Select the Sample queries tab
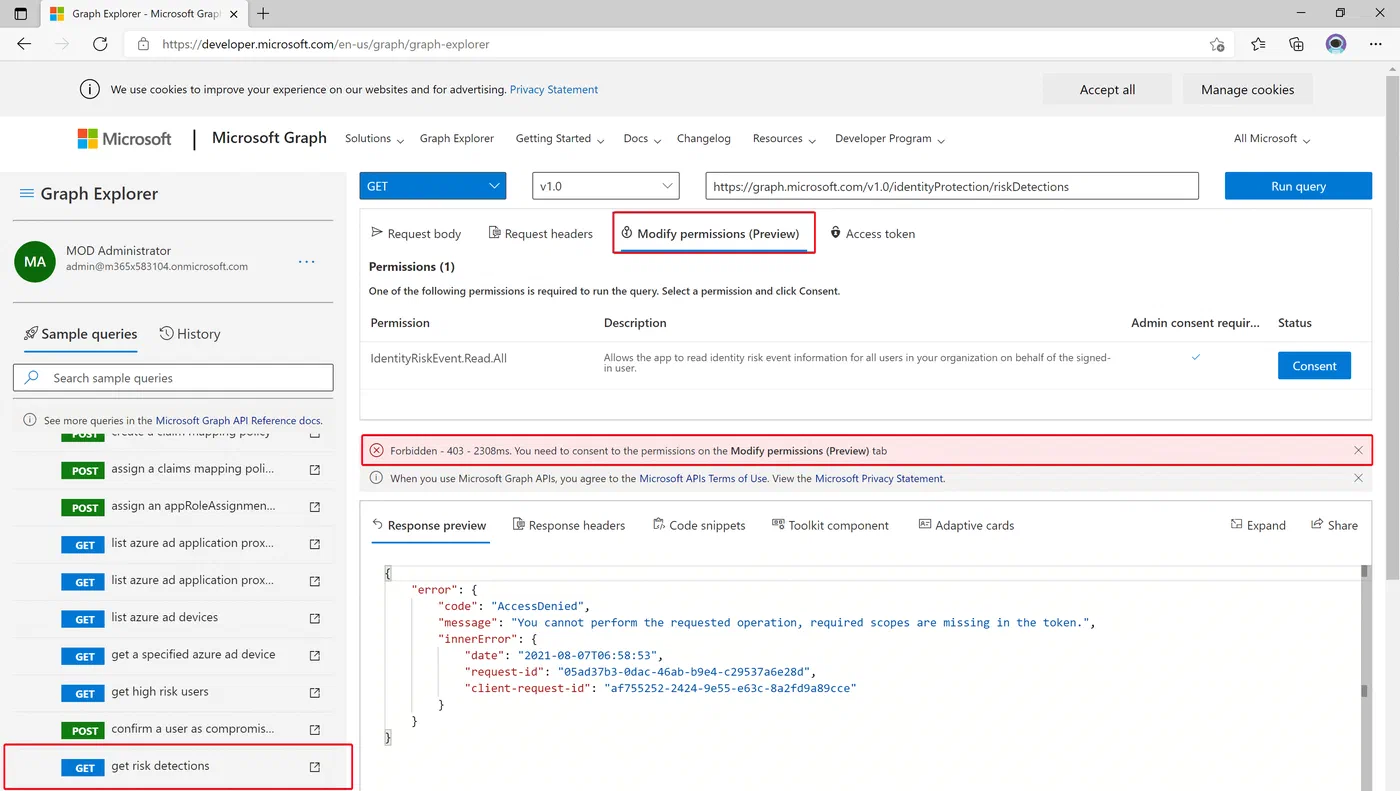This screenshot has height=791, width=1400. coord(81,334)
